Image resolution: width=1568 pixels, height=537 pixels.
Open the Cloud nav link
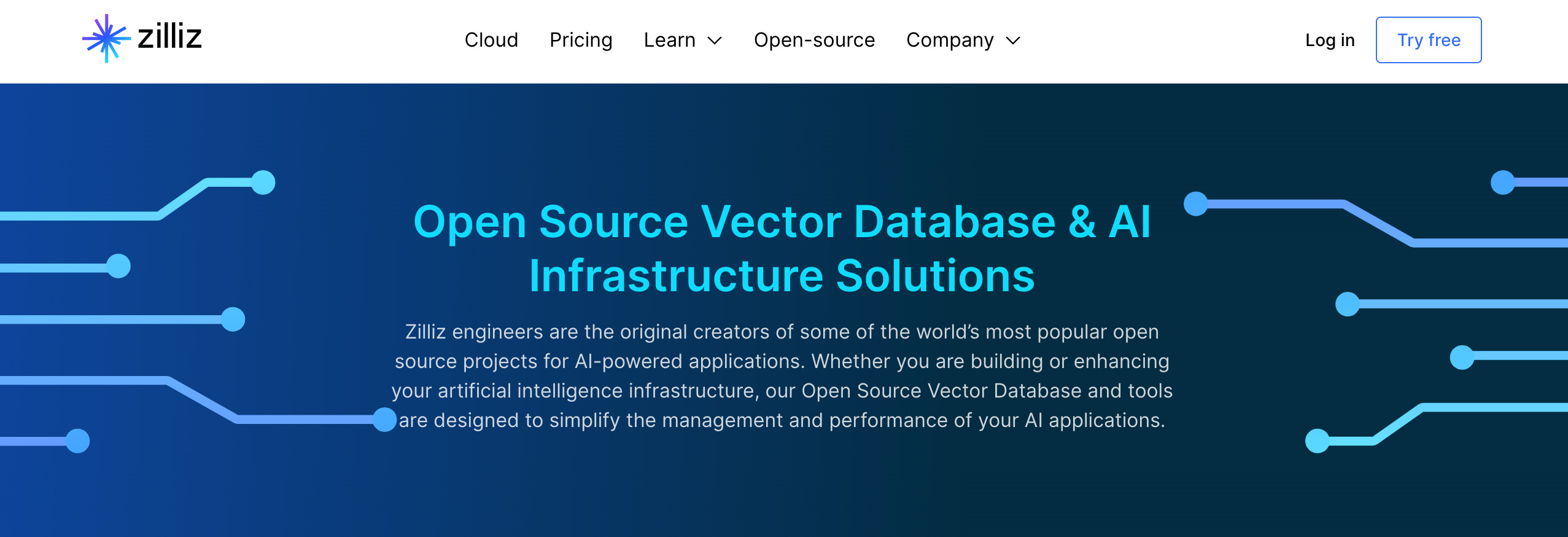point(491,40)
